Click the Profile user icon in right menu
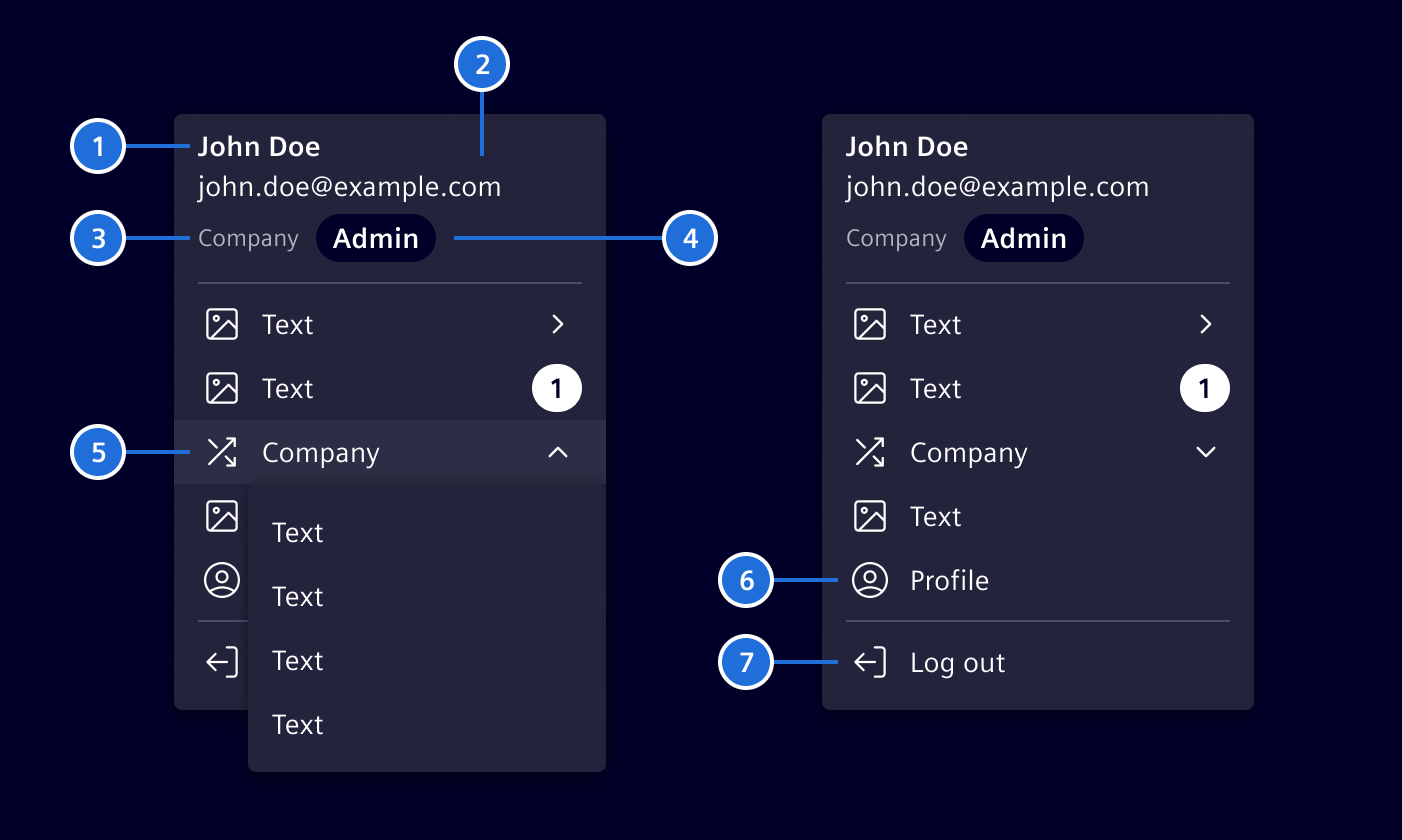 click(x=870, y=580)
